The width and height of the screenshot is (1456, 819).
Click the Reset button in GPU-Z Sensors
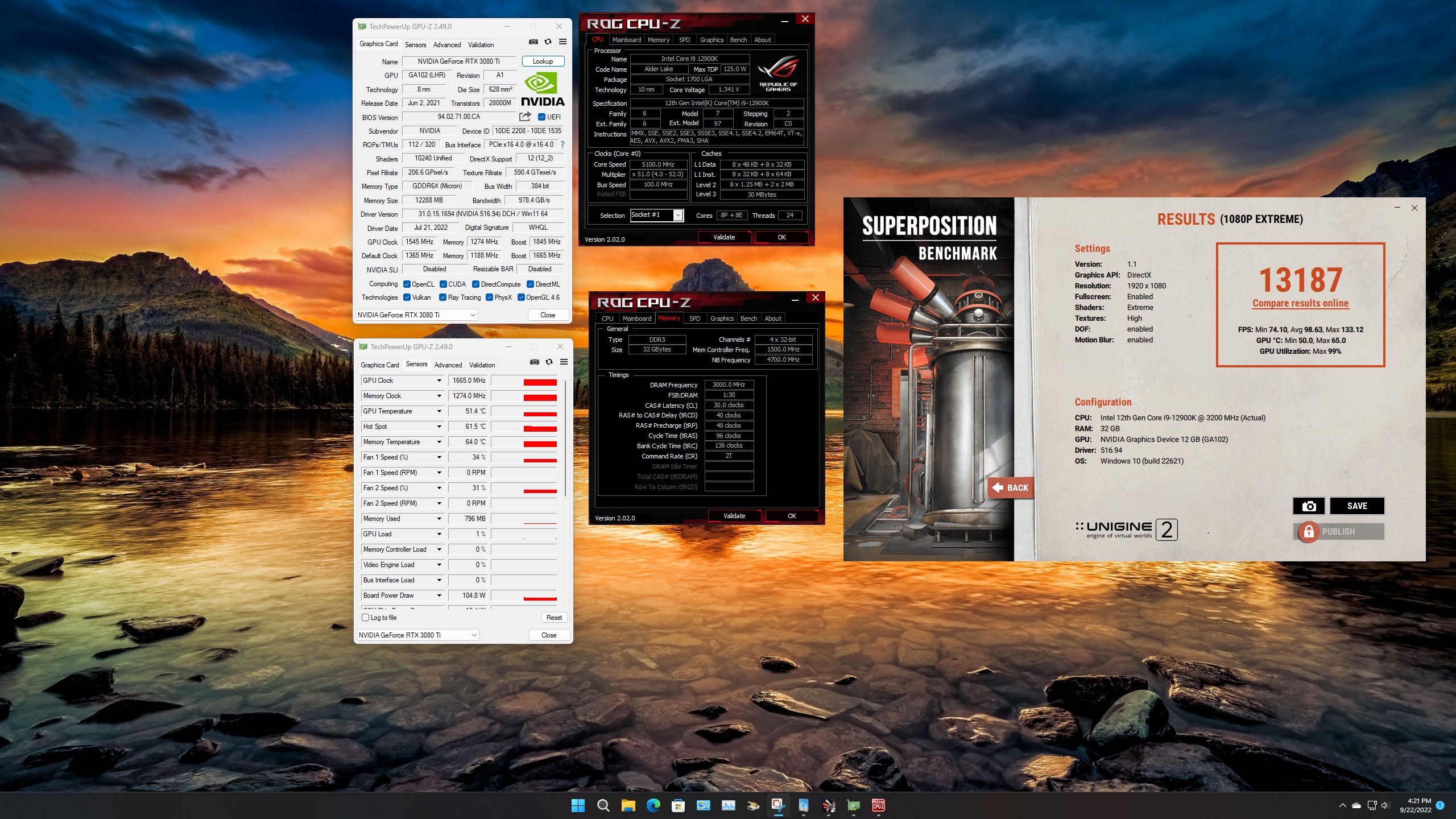[x=553, y=618]
